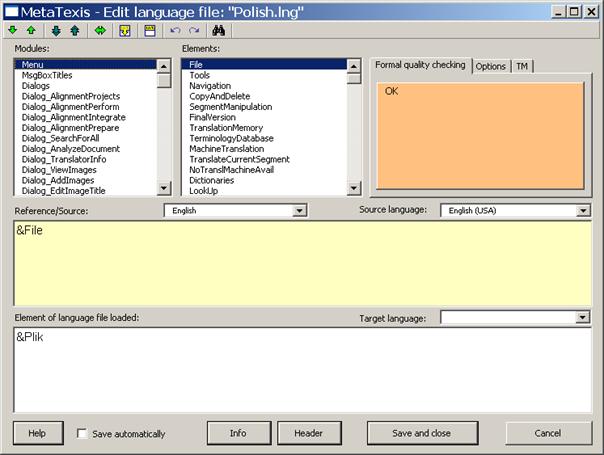Switch to Formal quality checking tab
The width and height of the screenshot is (604, 455).
click(x=420, y=65)
